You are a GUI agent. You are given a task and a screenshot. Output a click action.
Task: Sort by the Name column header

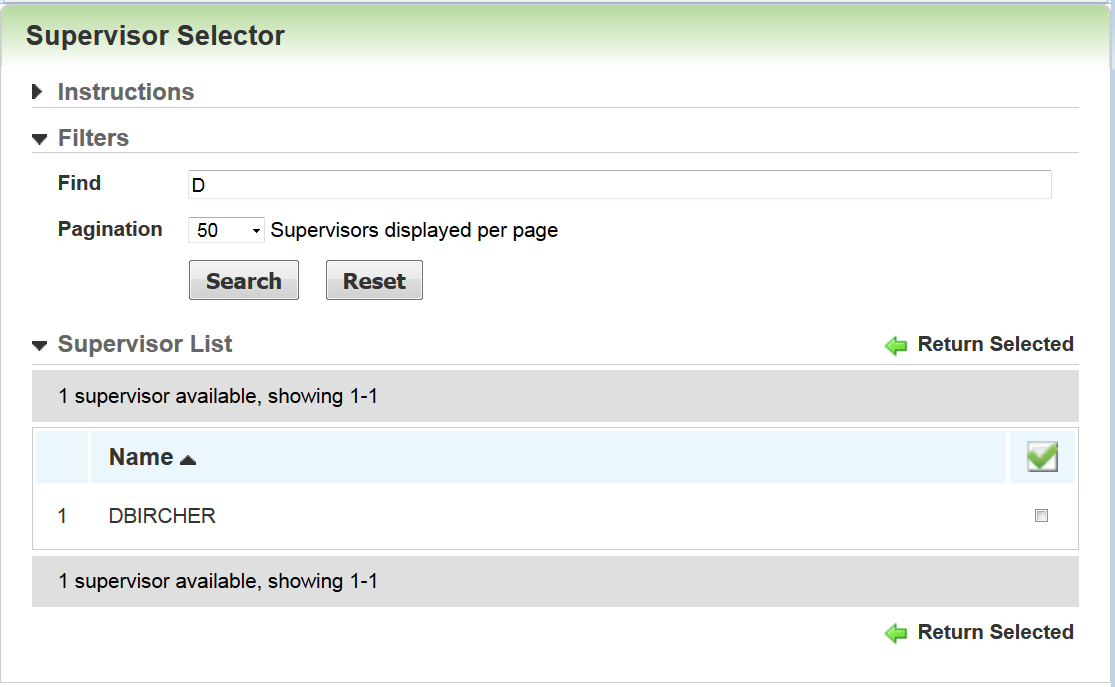pyautogui.click(x=141, y=457)
